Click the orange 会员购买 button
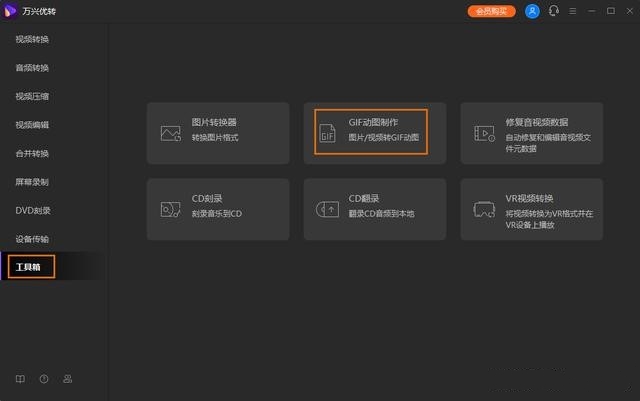The width and height of the screenshot is (640, 401). [491, 11]
